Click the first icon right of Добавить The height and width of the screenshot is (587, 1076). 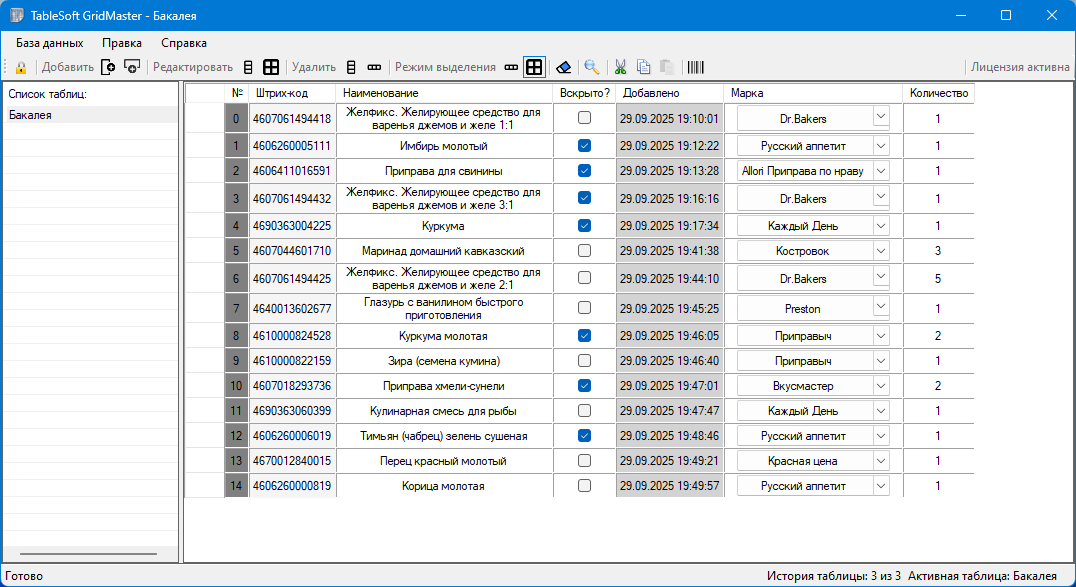click(108, 68)
